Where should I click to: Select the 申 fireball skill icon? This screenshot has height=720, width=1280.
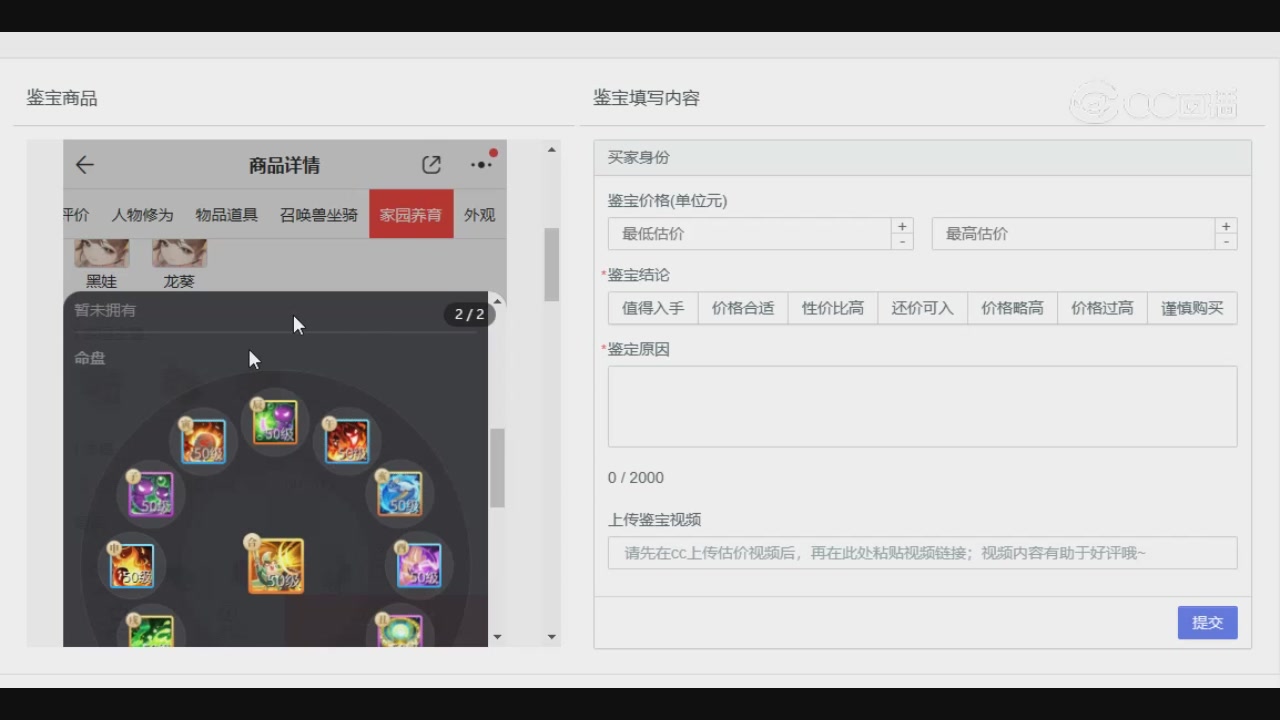(131, 565)
